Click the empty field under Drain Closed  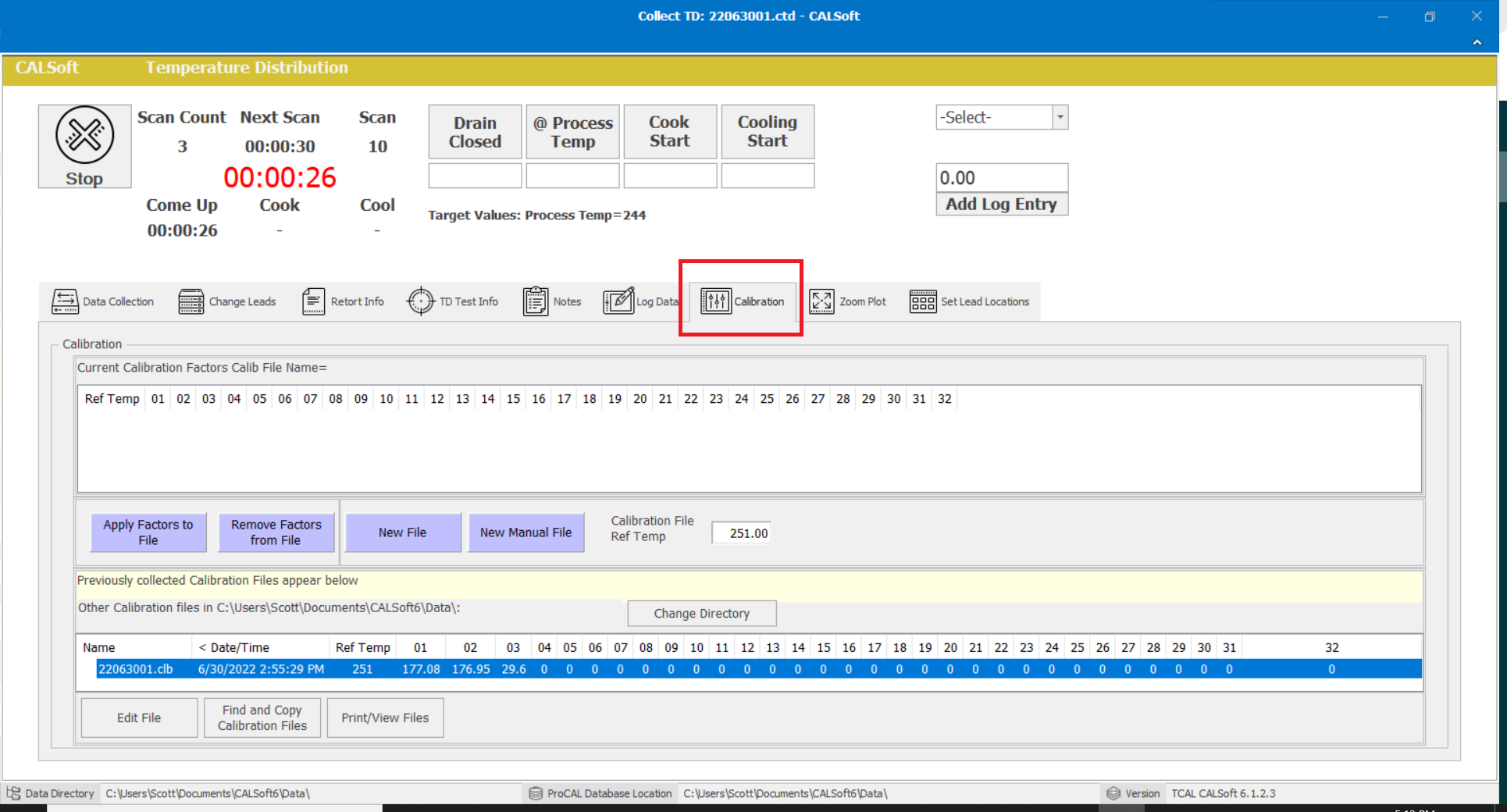point(475,176)
